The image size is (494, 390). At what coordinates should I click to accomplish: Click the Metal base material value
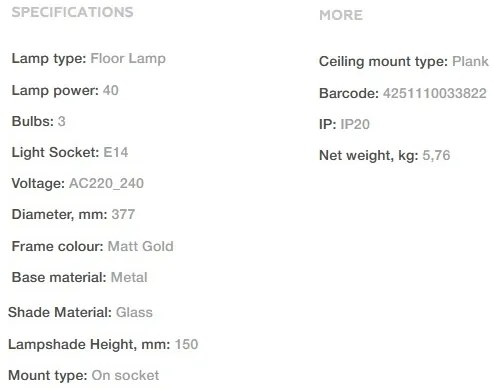(129, 277)
